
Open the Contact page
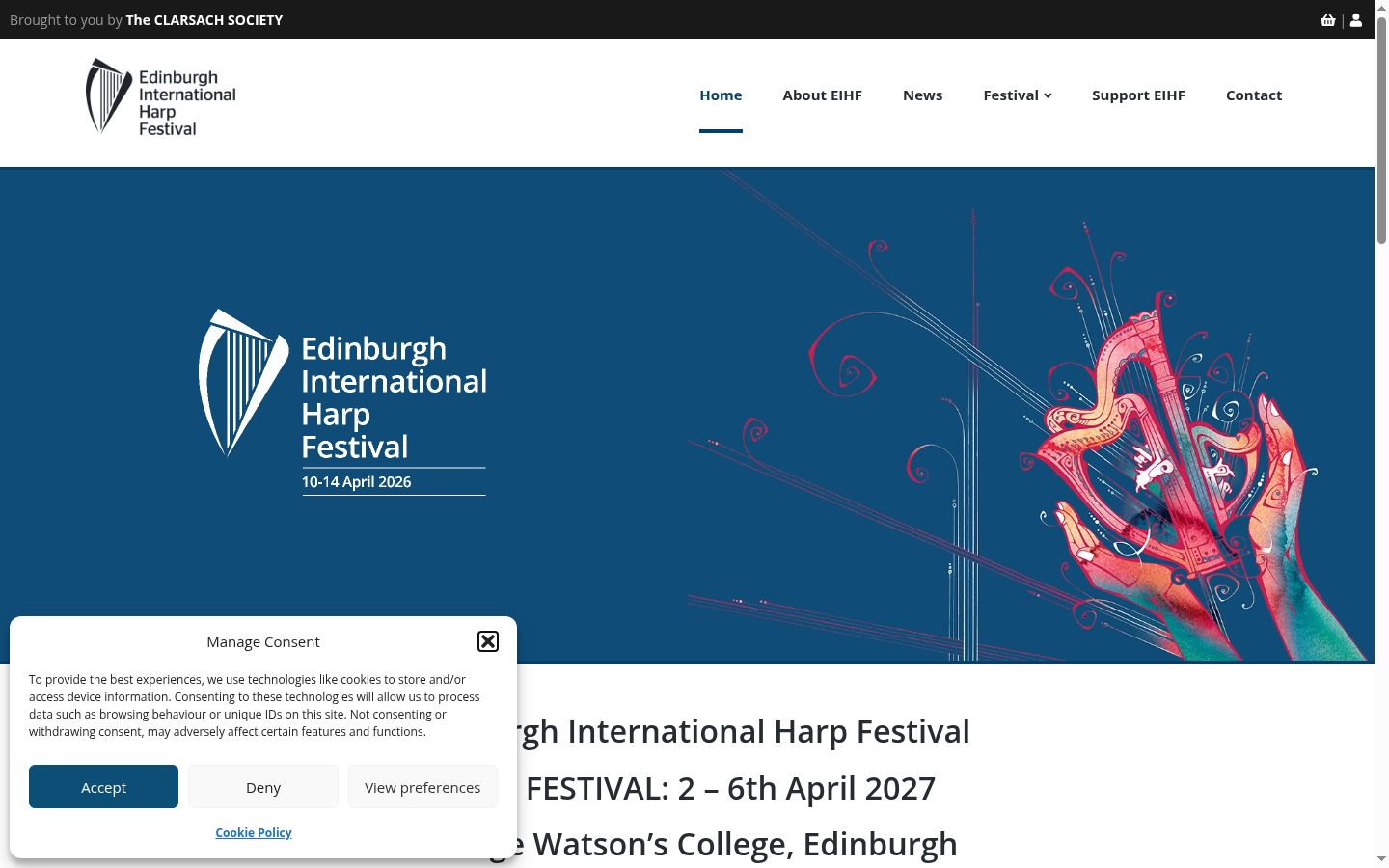click(1254, 95)
